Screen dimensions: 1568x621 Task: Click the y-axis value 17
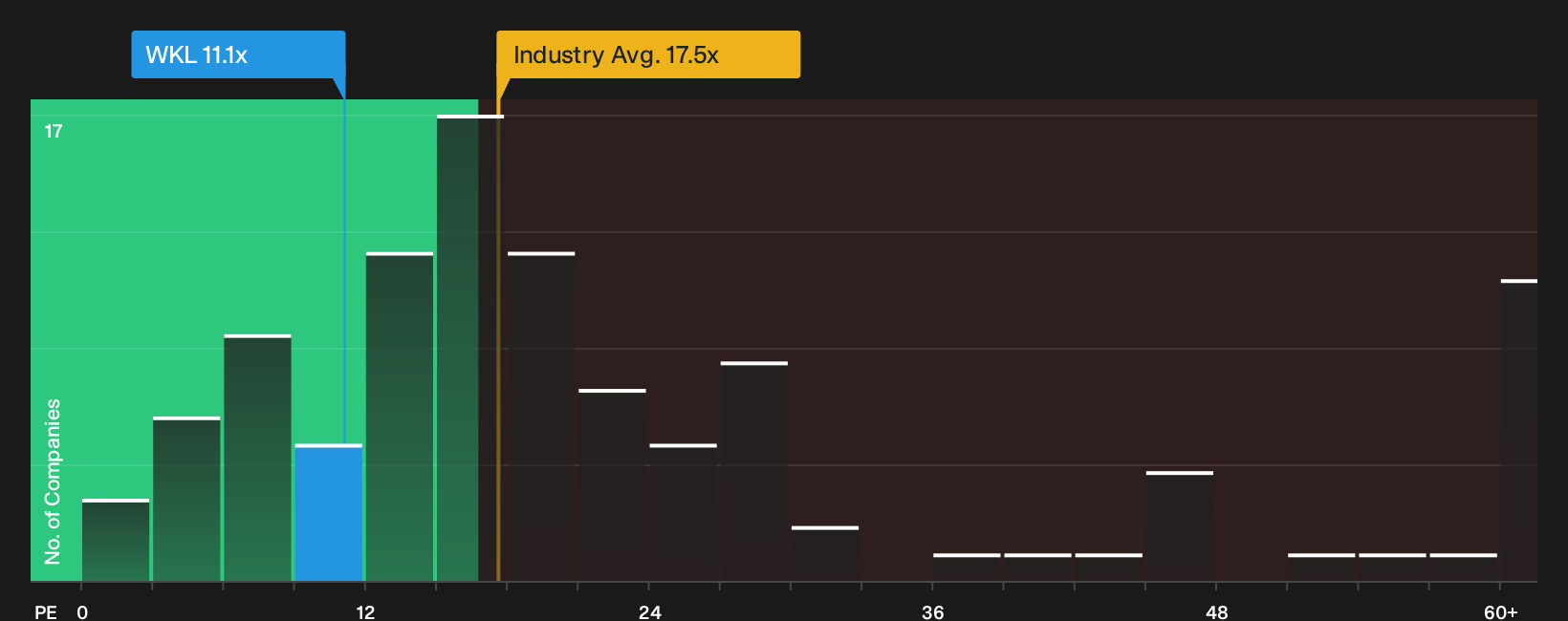tap(54, 132)
